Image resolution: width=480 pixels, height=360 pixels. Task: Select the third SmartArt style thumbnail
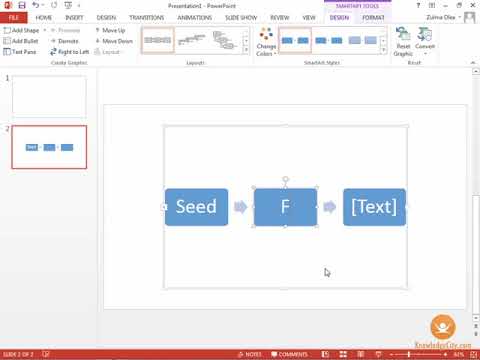tap(363, 40)
